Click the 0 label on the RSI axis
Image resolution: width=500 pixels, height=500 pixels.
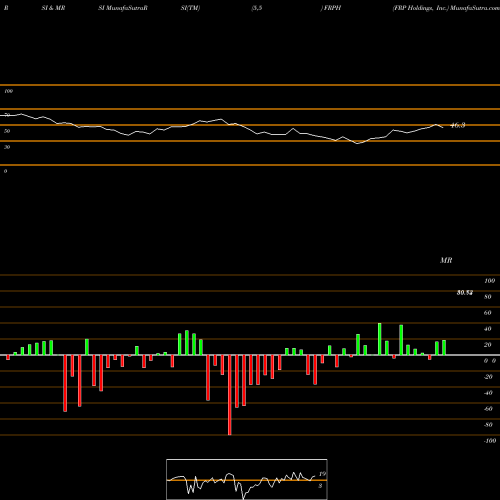[x=5, y=171]
